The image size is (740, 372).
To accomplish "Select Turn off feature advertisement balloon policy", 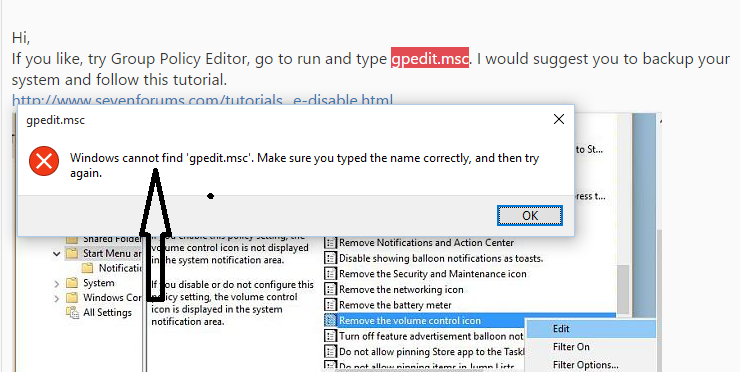I will [x=431, y=336].
